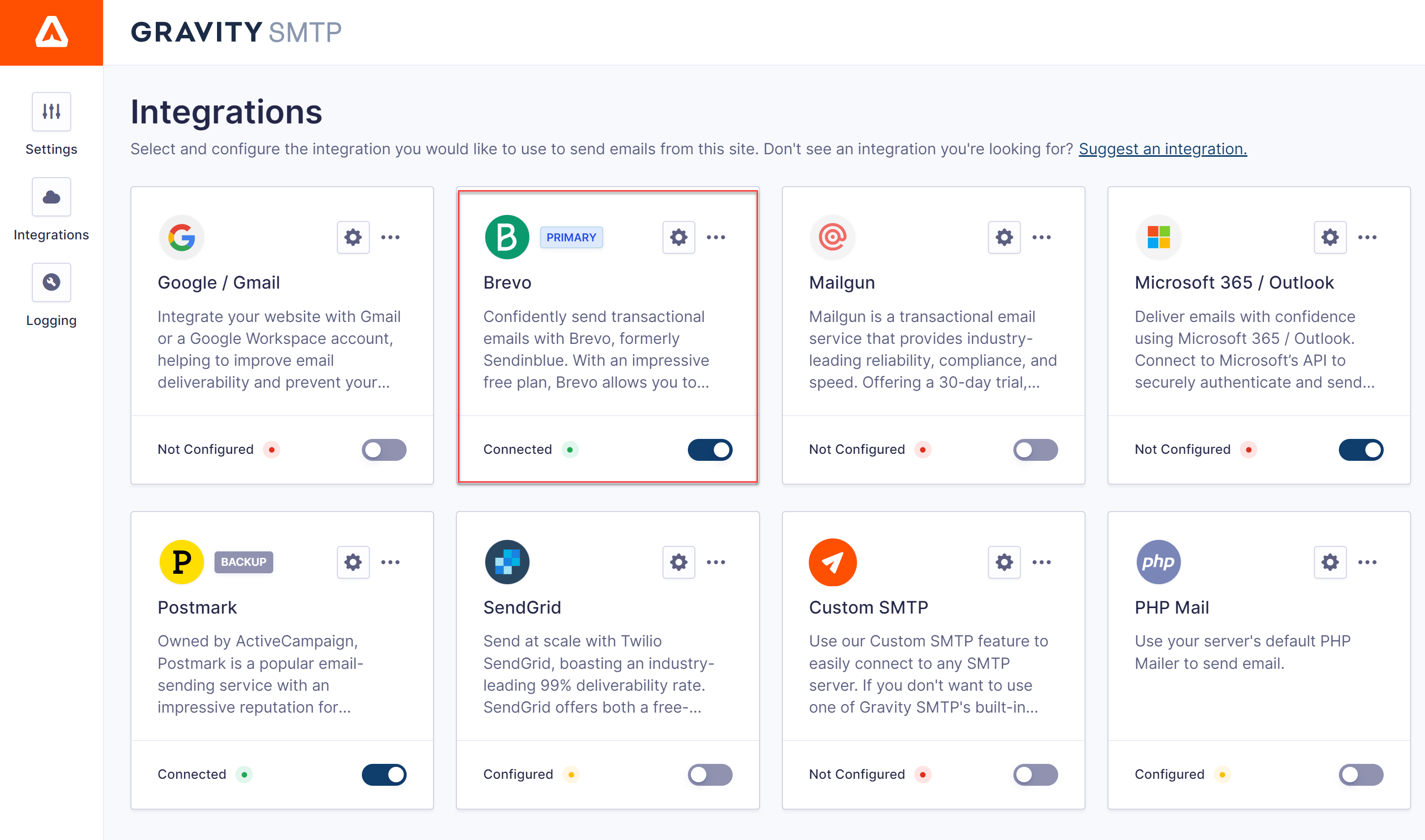Viewport: 1425px width, 840px height.
Task: Enable the PHP Mail toggle
Action: coord(1361,775)
